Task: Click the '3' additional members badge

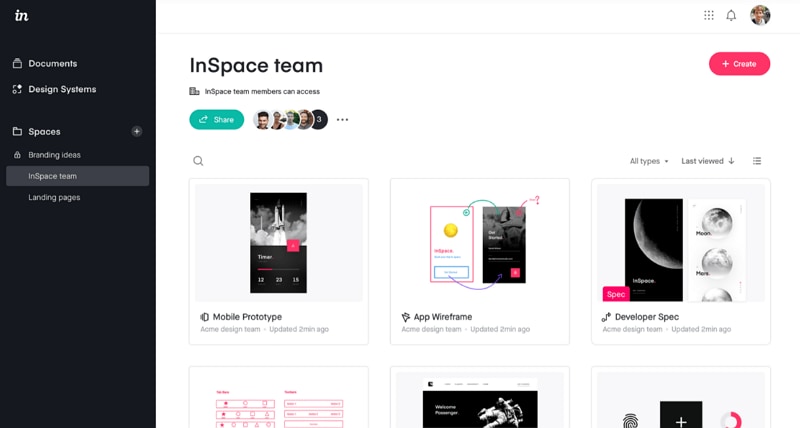Action: pyautogui.click(x=319, y=119)
